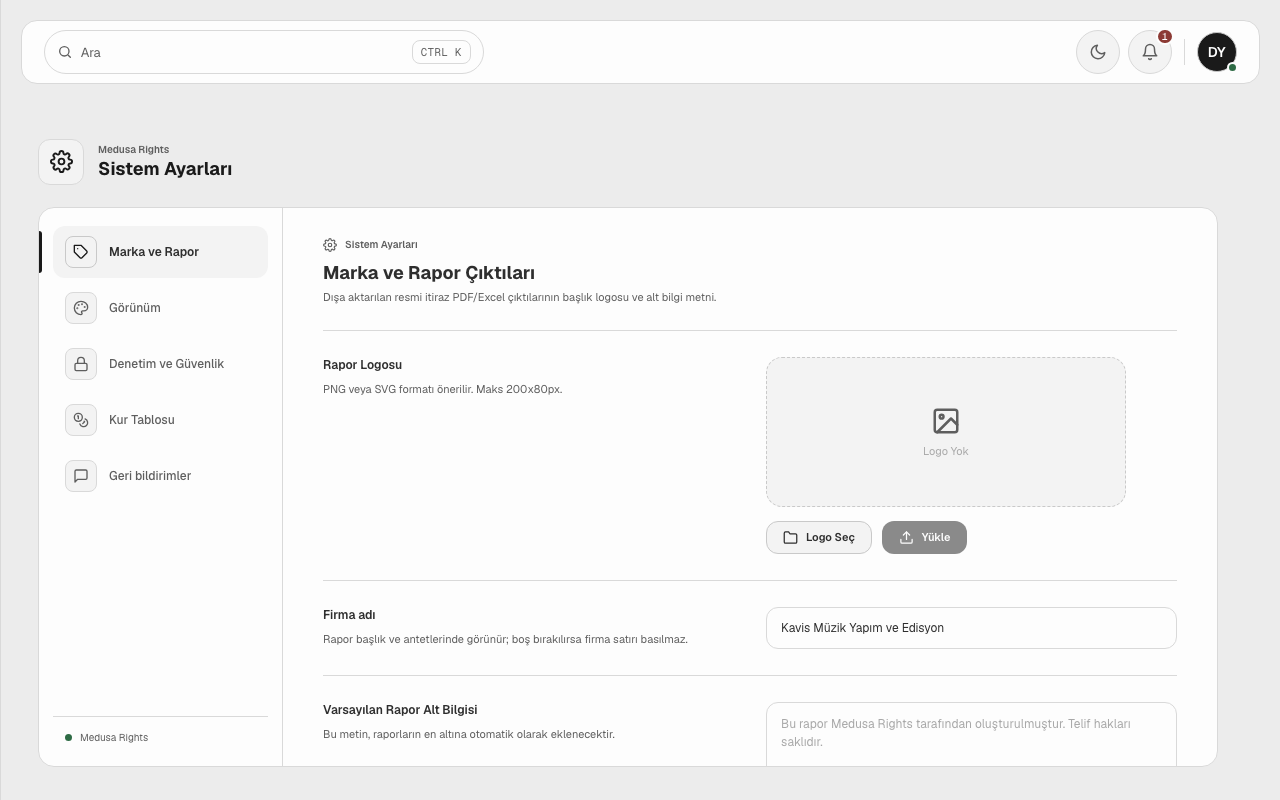
Task: Click the Logo Yok drop area
Action: pos(946,432)
